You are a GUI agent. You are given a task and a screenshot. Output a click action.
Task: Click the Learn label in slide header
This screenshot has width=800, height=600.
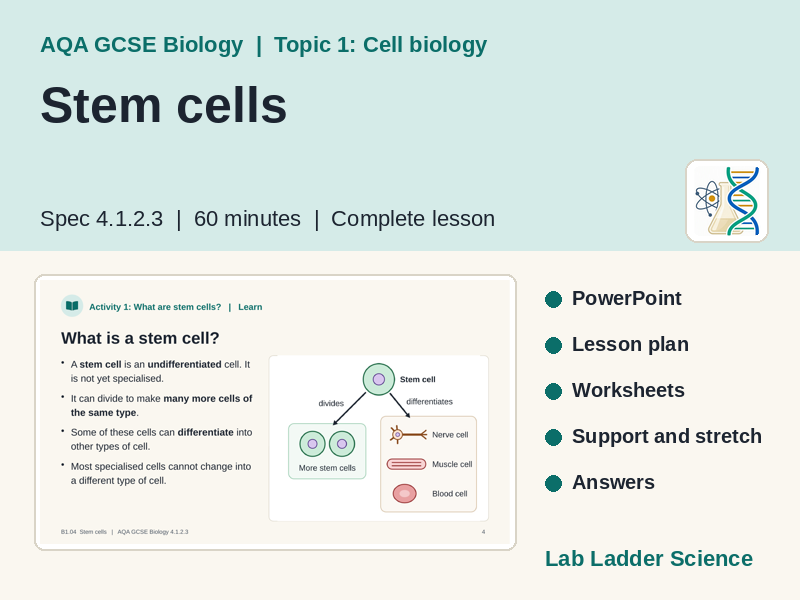tap(250, 307)
